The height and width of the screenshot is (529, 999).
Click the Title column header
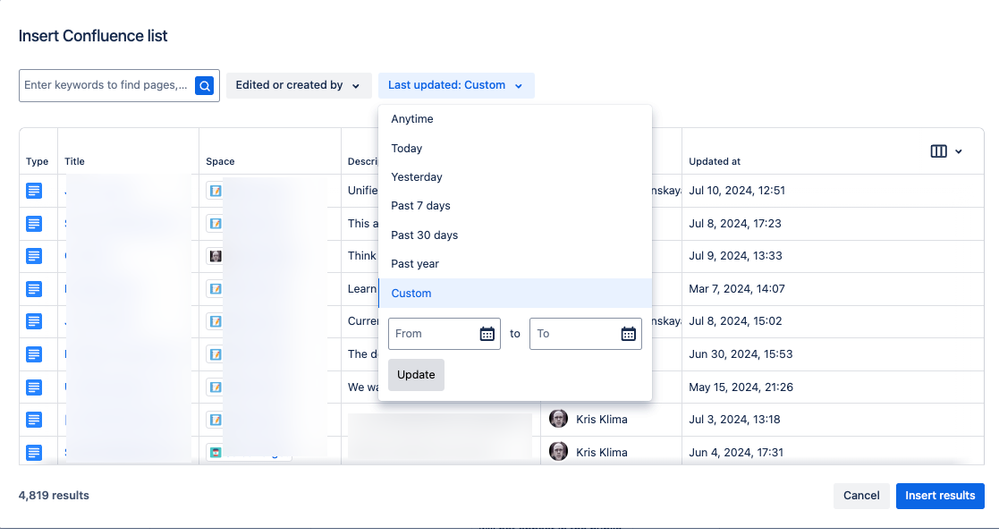tap(75, 162)
